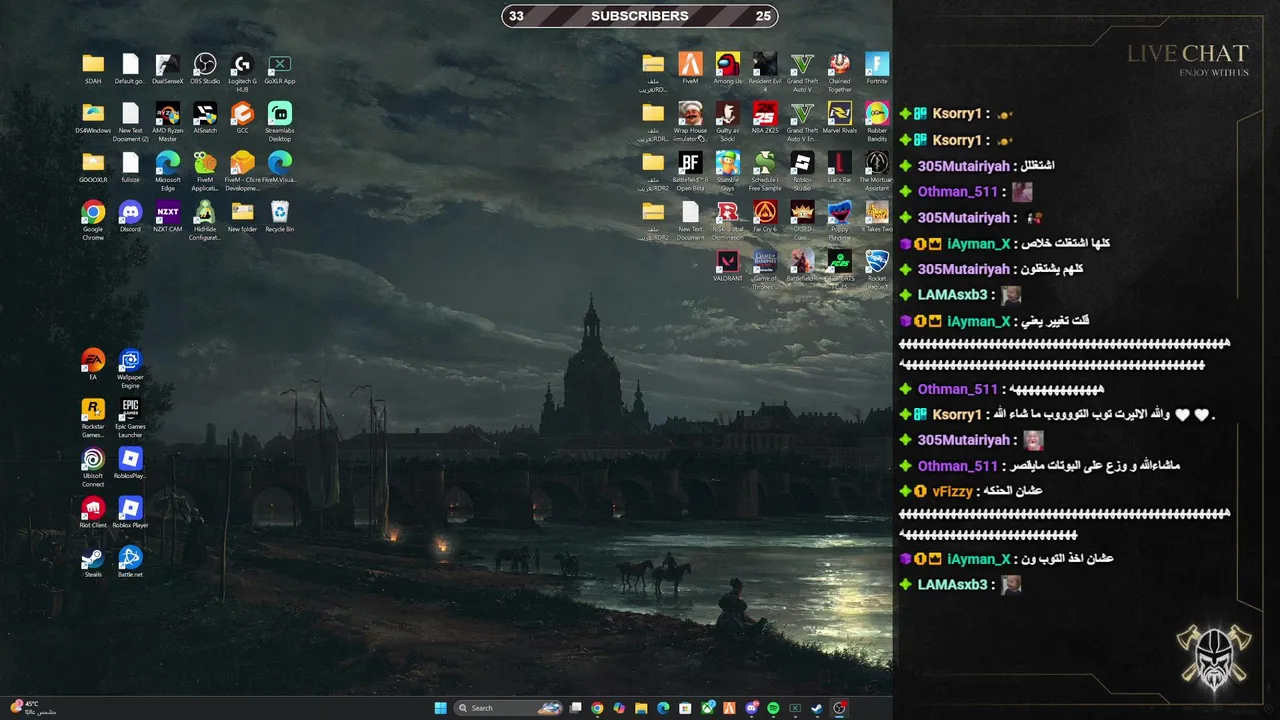Select the Ubisoft Connect desktop icon

click(x=93, y=467)
